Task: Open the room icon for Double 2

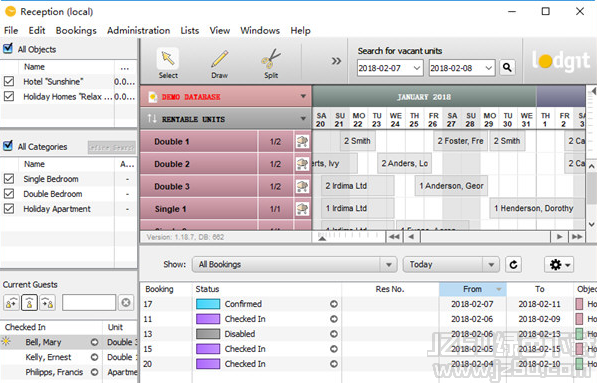Action: (302, 164)
